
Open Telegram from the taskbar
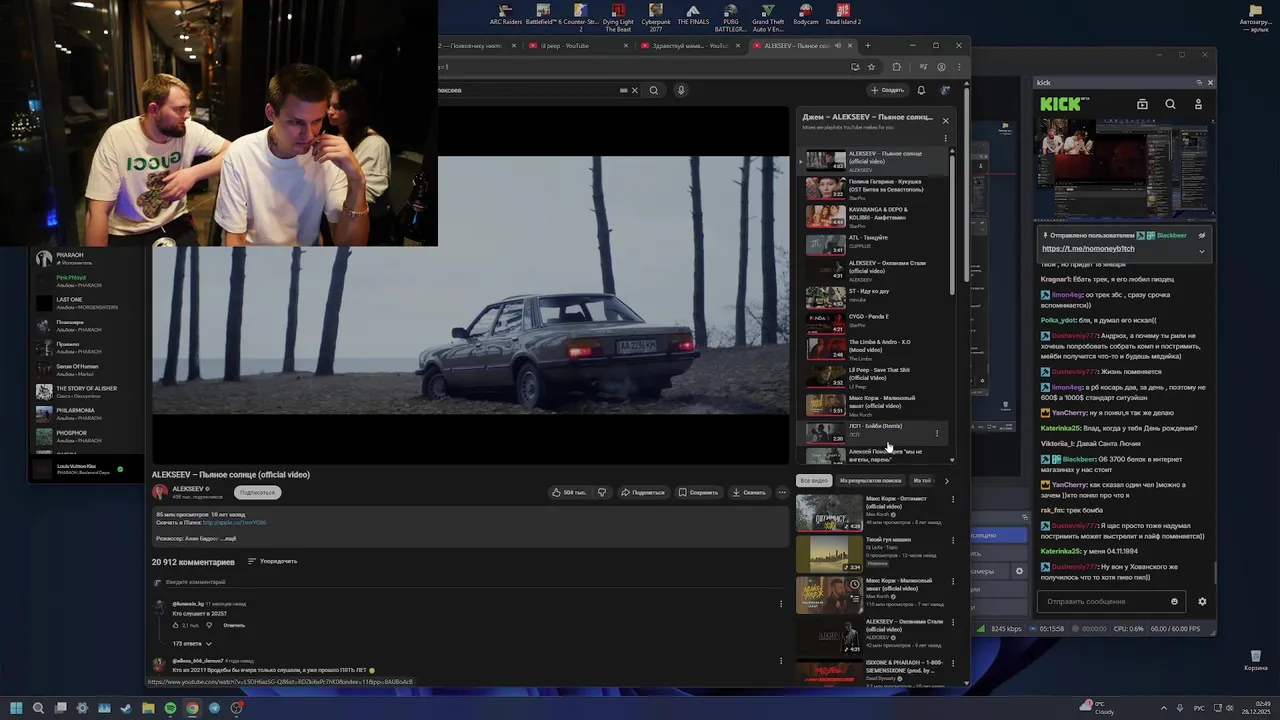pyautogui.click(x=214, y=708)
